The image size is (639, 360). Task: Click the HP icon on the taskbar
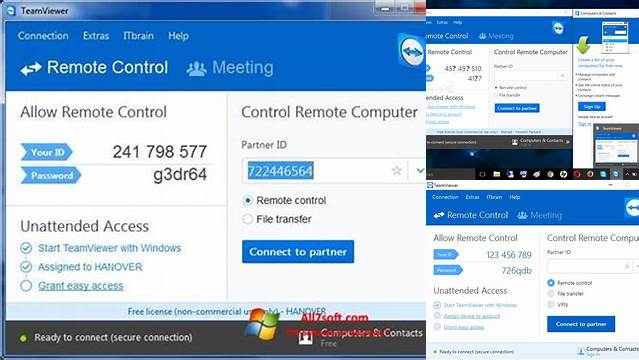click(x=564, y=174)
